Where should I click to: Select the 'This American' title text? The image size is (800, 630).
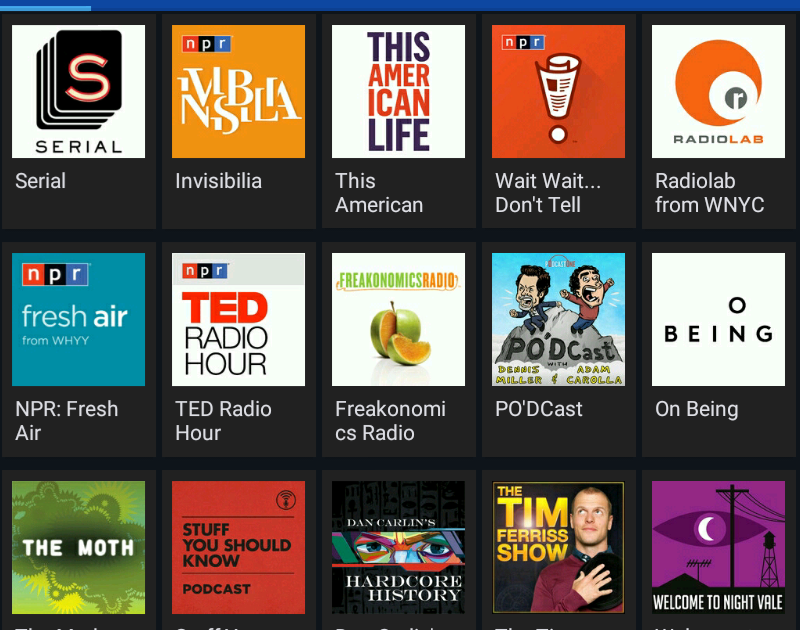(x=379, y=193)
